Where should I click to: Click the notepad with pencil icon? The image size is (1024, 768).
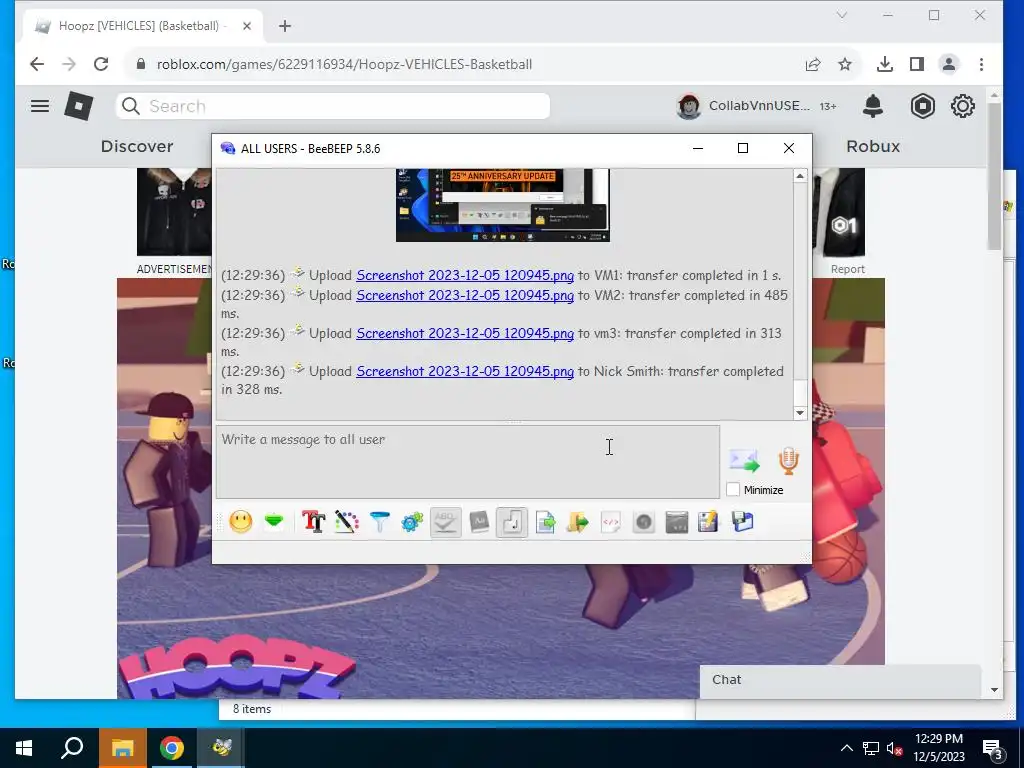pyautogui.click(x=709, y=522)
